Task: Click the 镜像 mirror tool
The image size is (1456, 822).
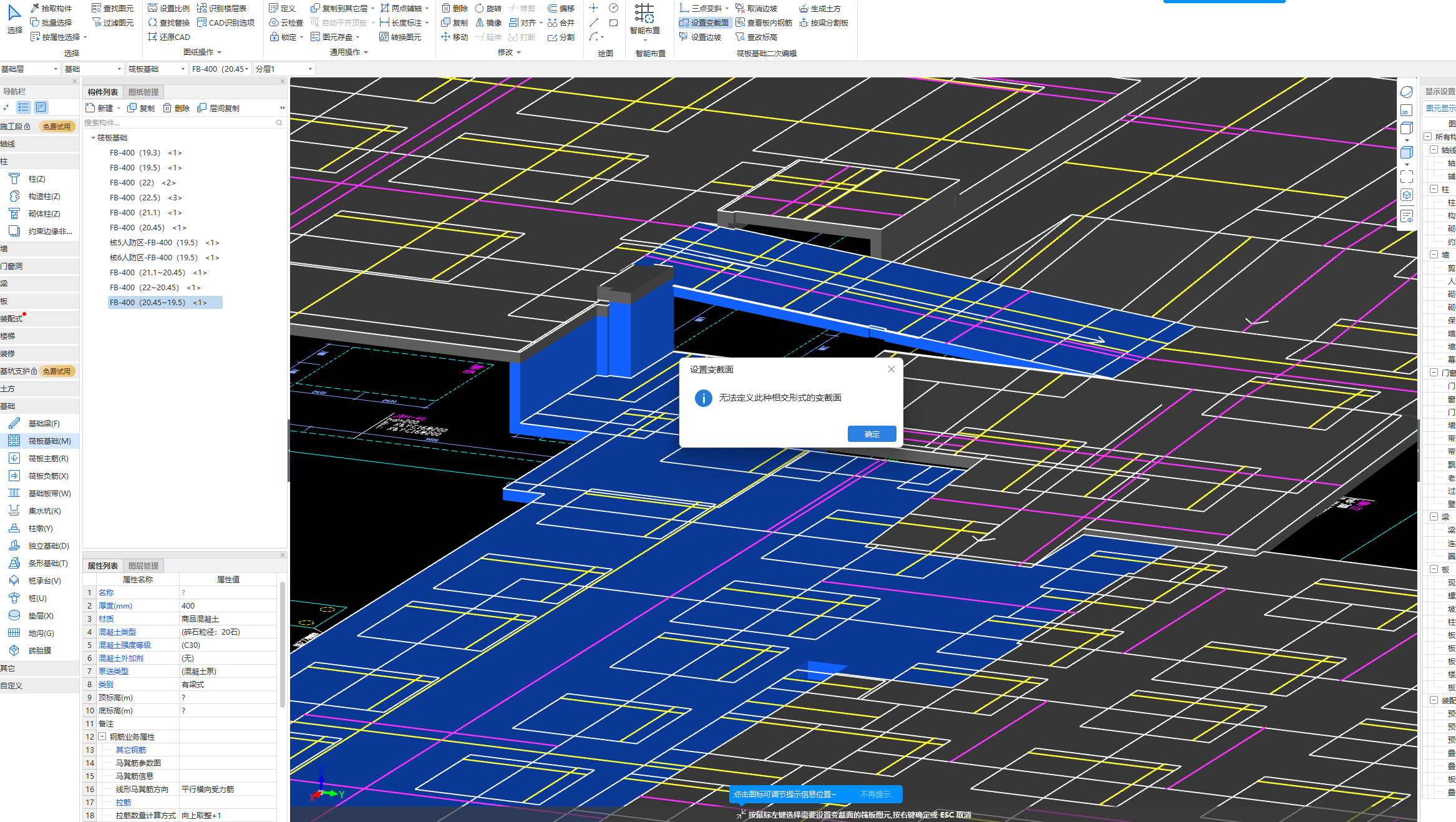Action: 488,22
